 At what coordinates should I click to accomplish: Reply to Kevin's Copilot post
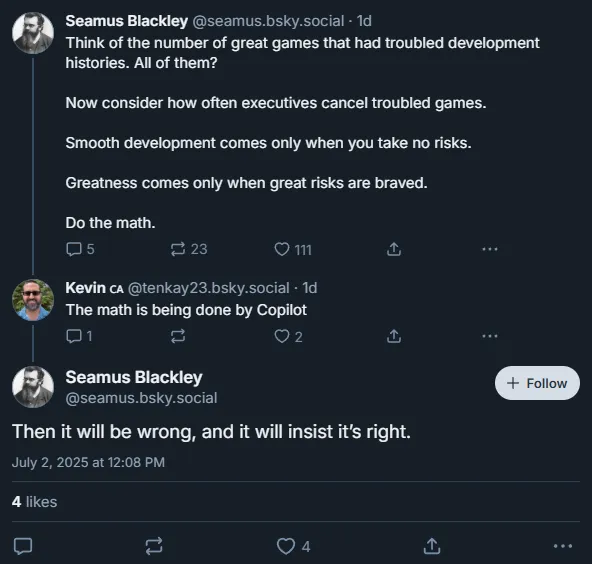79,336
